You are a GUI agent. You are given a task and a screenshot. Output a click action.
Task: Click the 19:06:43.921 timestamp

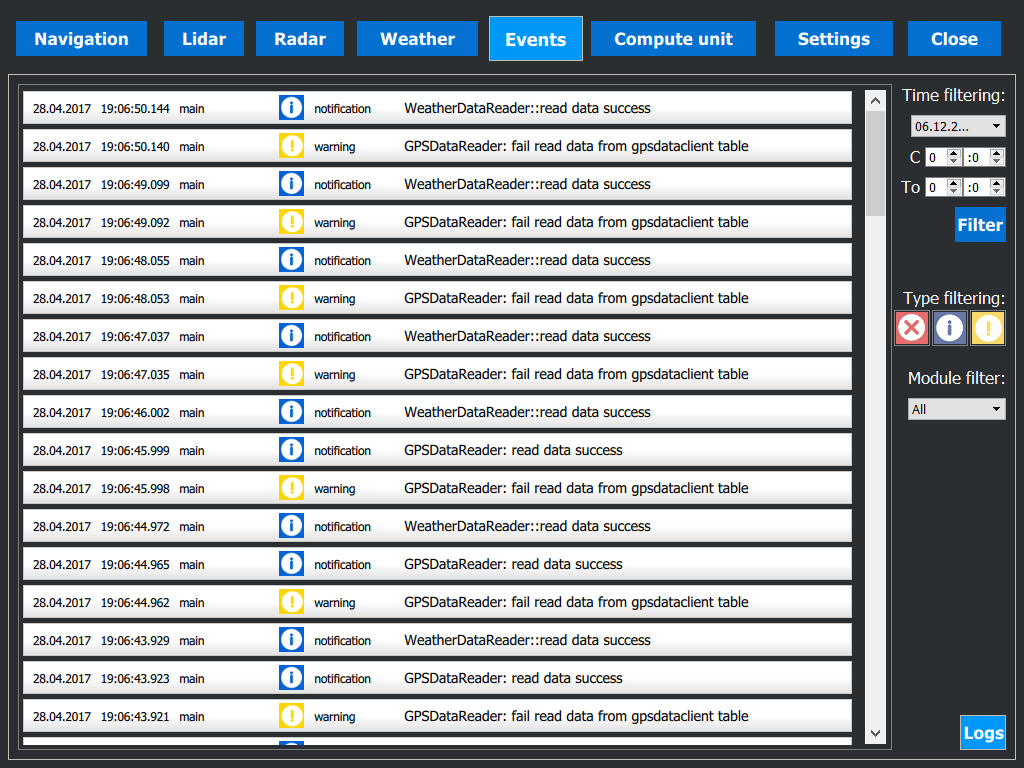click(135, 717)
